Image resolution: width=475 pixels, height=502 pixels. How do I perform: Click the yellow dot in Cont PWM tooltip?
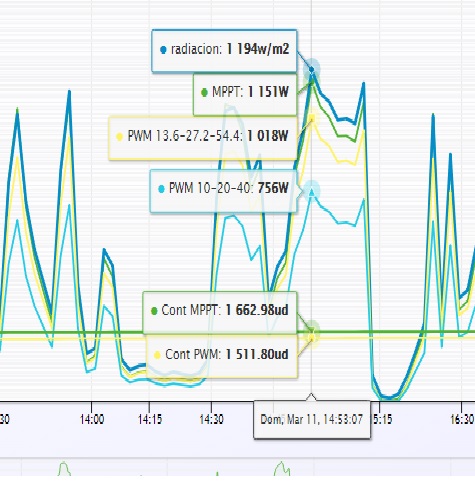coord(157,355)
